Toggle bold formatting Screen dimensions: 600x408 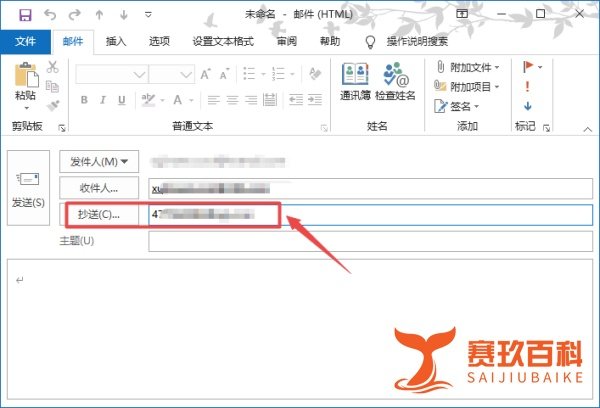(84, 100)
